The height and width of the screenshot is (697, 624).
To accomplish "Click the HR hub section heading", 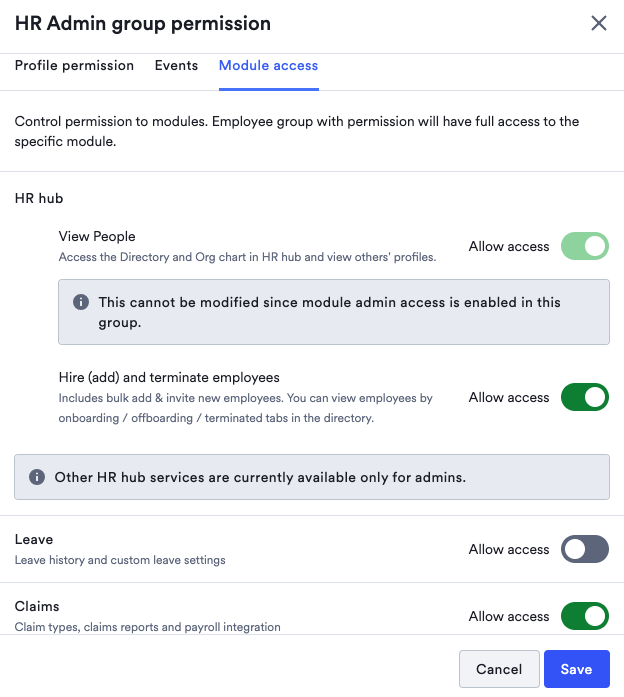I will coord(39,198).
